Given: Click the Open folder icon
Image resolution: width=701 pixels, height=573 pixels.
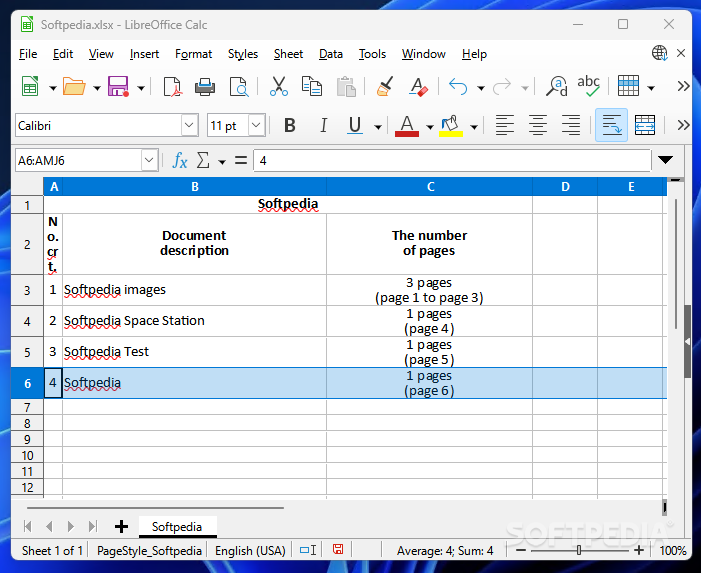Looking at the screenshot, I should (x=74, y=86).
